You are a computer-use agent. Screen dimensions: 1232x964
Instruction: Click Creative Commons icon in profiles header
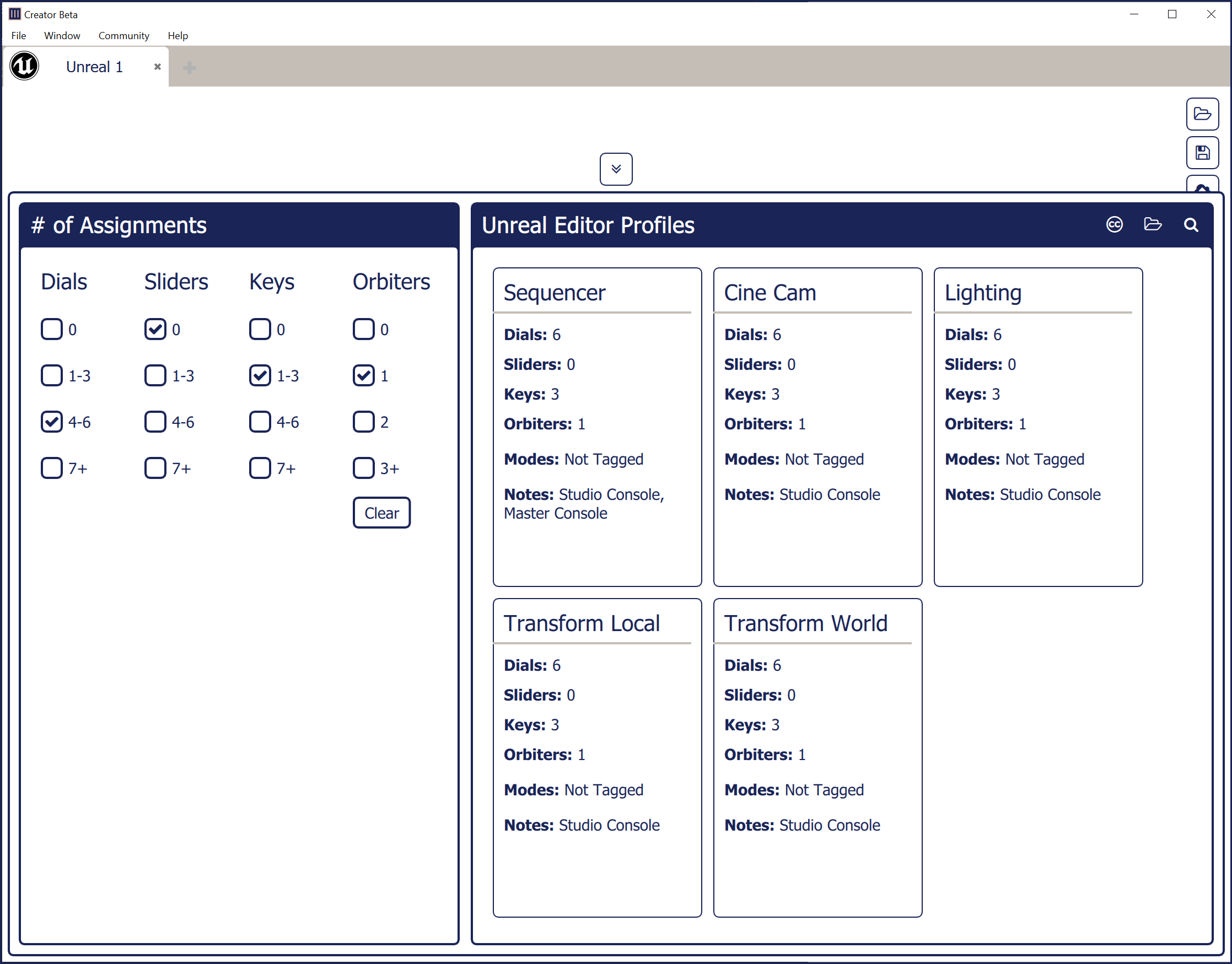click(1114, 225)
